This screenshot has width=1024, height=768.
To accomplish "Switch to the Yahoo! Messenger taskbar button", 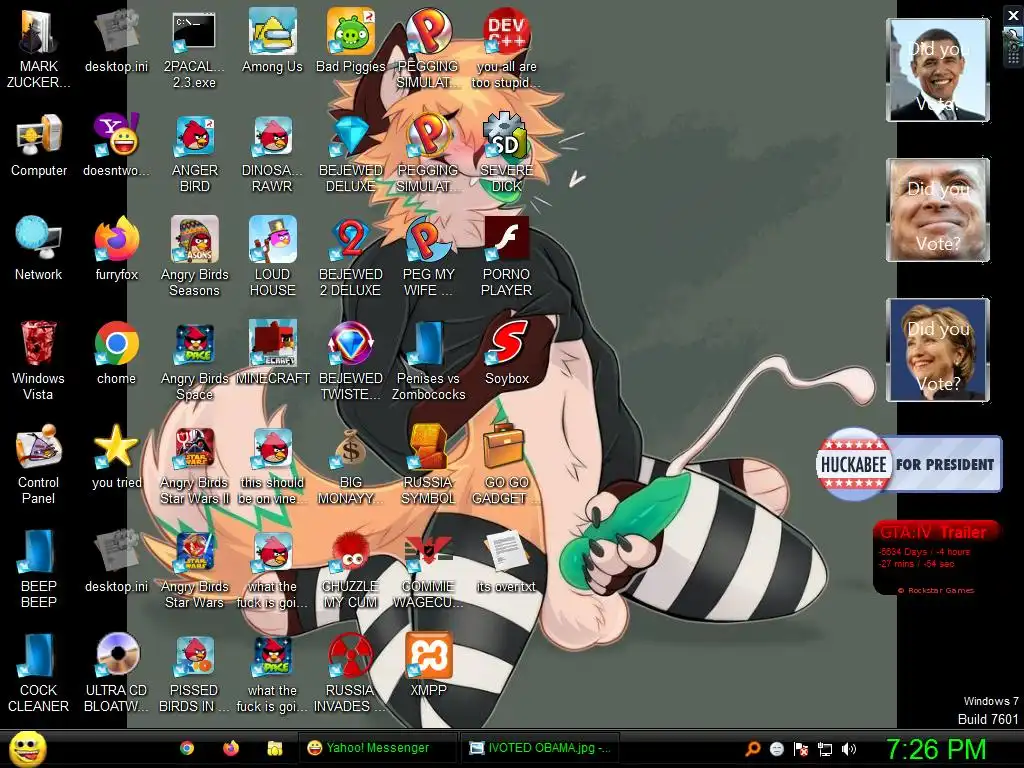I will pos(377,748).
